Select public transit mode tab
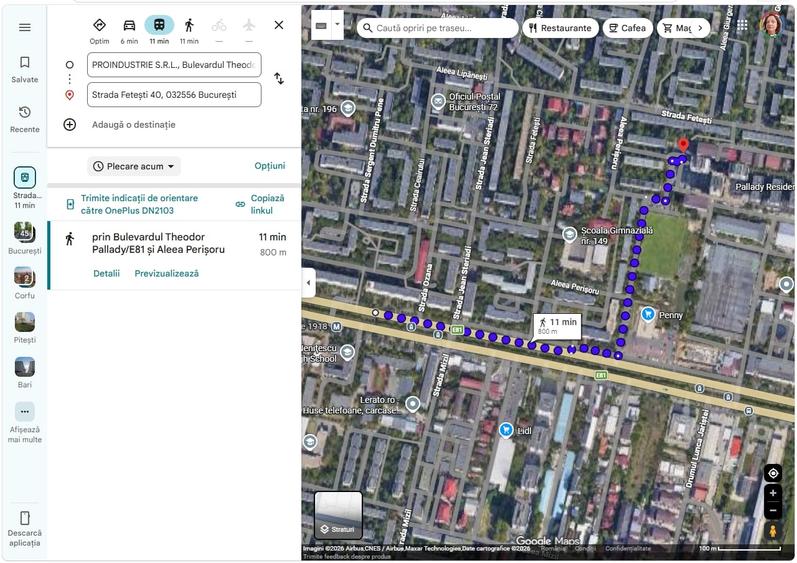The image size is (797, 563). 159,30
